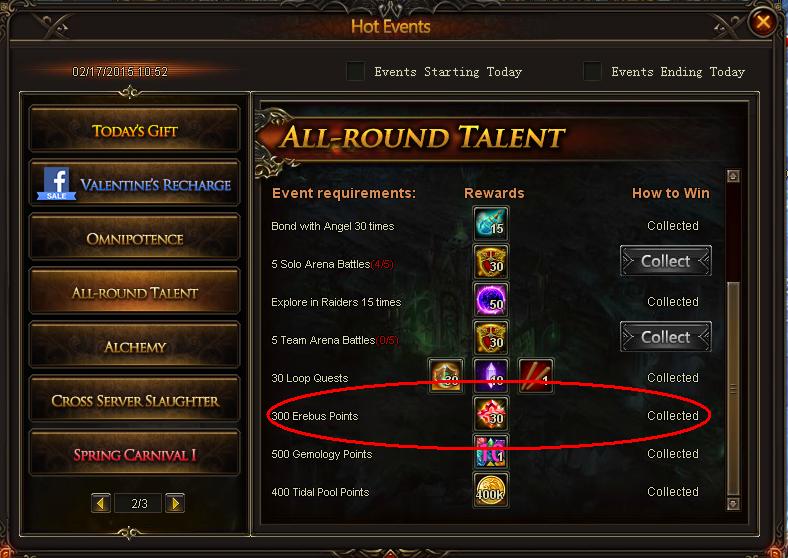Screen dimensions: 788x558
Task: Click the purple Raiders reward orb icon
Action: point(490,300)
